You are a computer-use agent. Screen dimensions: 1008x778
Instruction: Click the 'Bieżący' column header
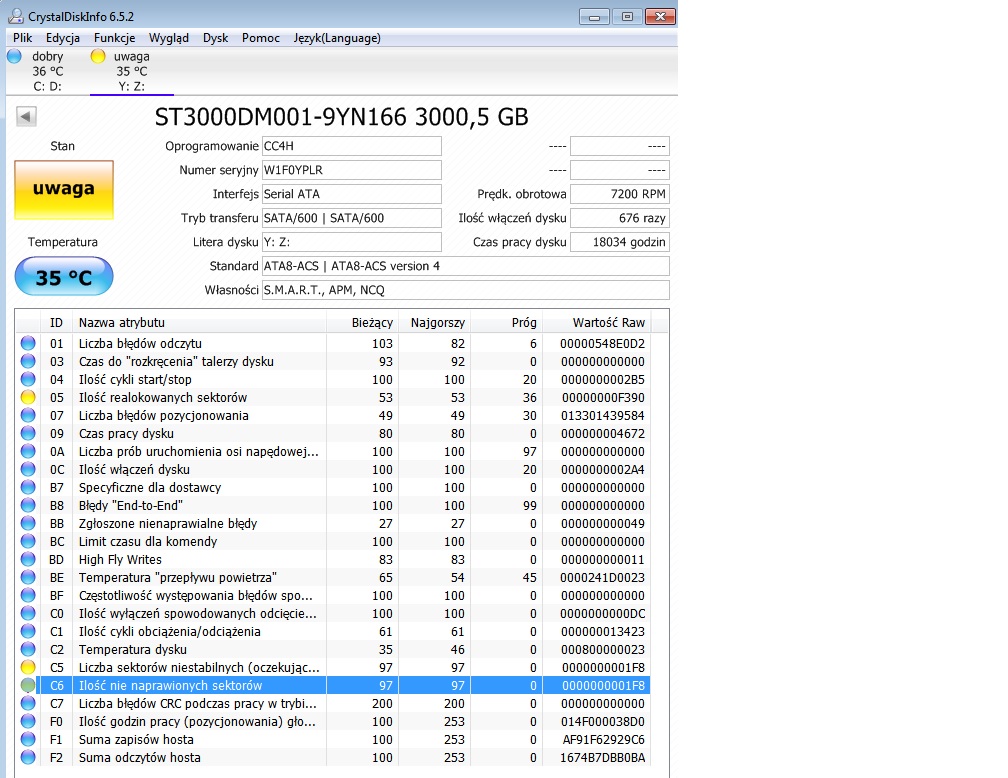pyautogui.click(x=363, y=323)
